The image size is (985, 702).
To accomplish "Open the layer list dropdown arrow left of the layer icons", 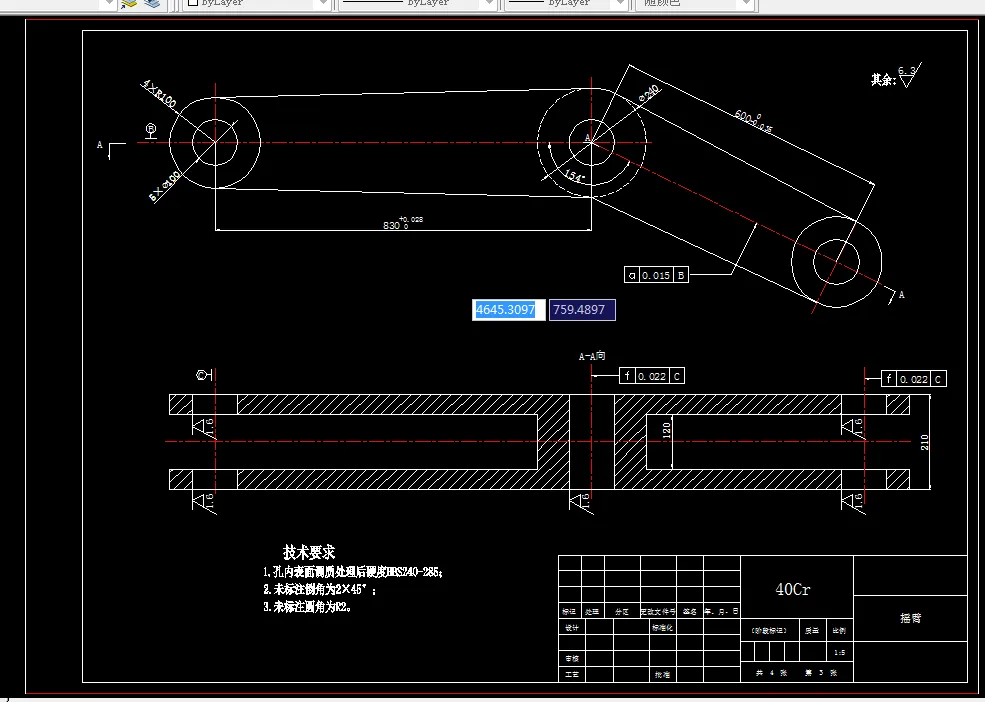I will 108,3.
